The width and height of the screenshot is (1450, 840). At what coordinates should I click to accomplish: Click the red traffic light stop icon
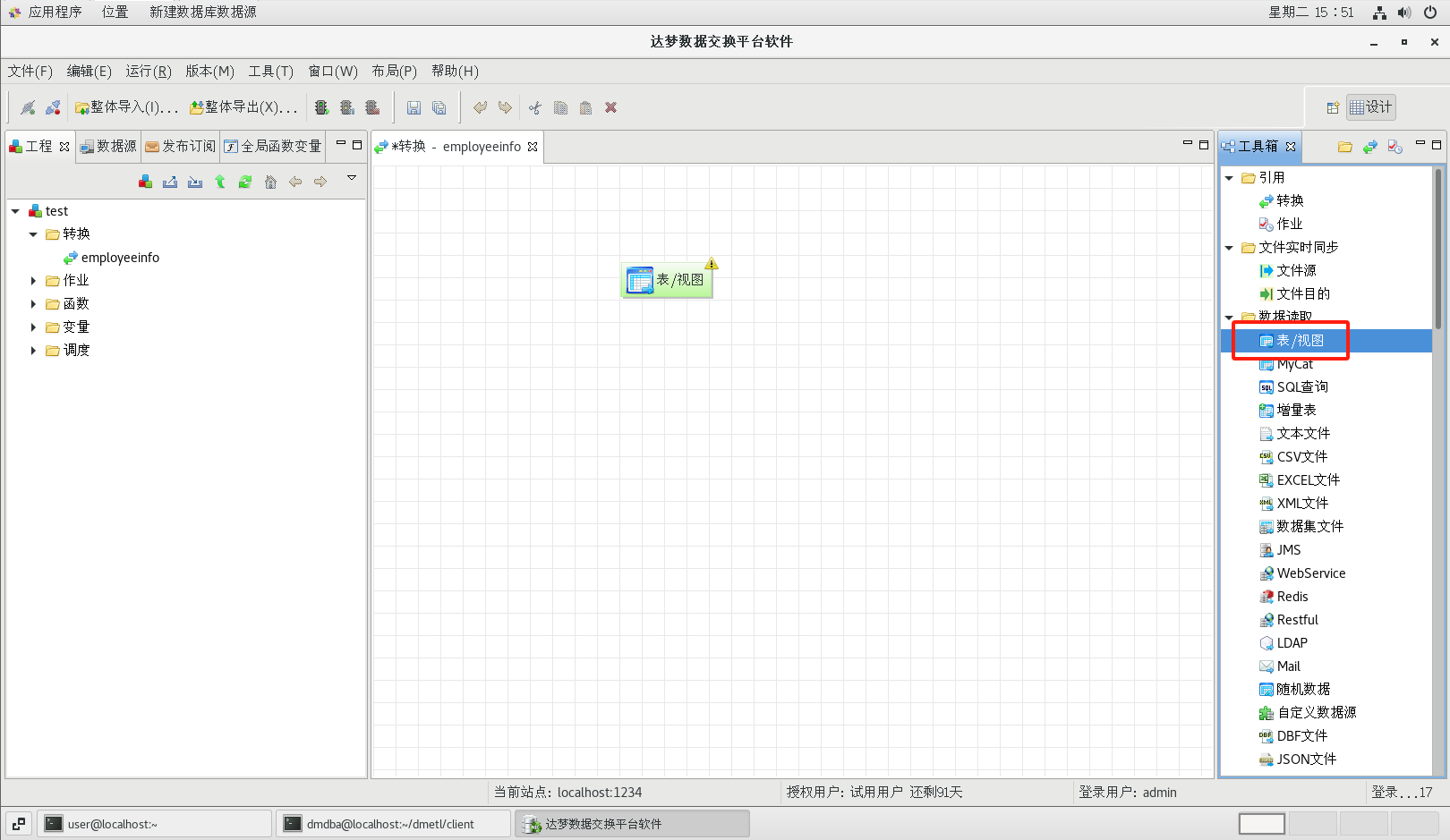(372, 107)
